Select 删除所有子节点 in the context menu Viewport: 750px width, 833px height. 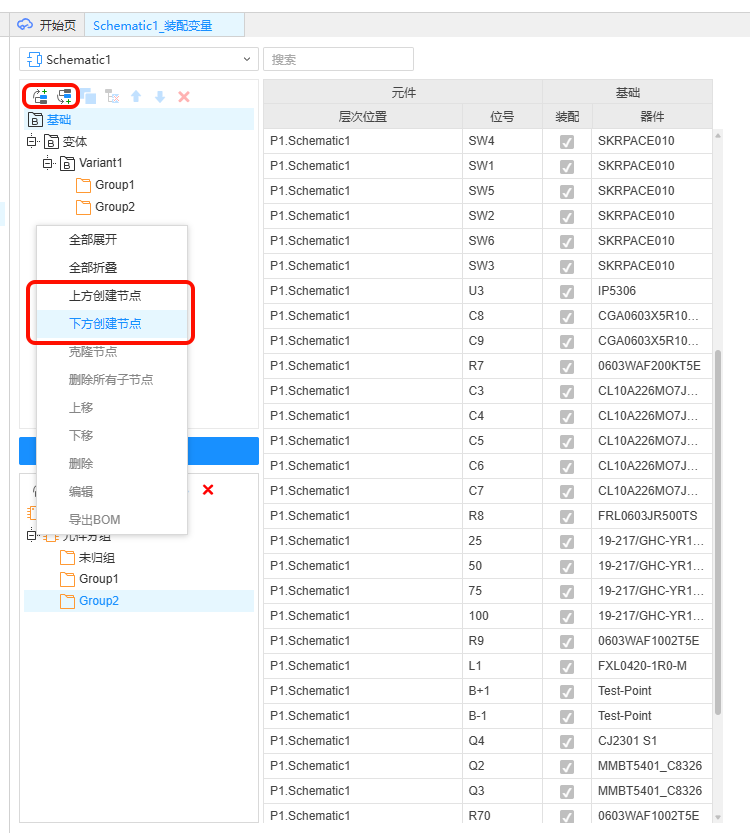[111, 379]
